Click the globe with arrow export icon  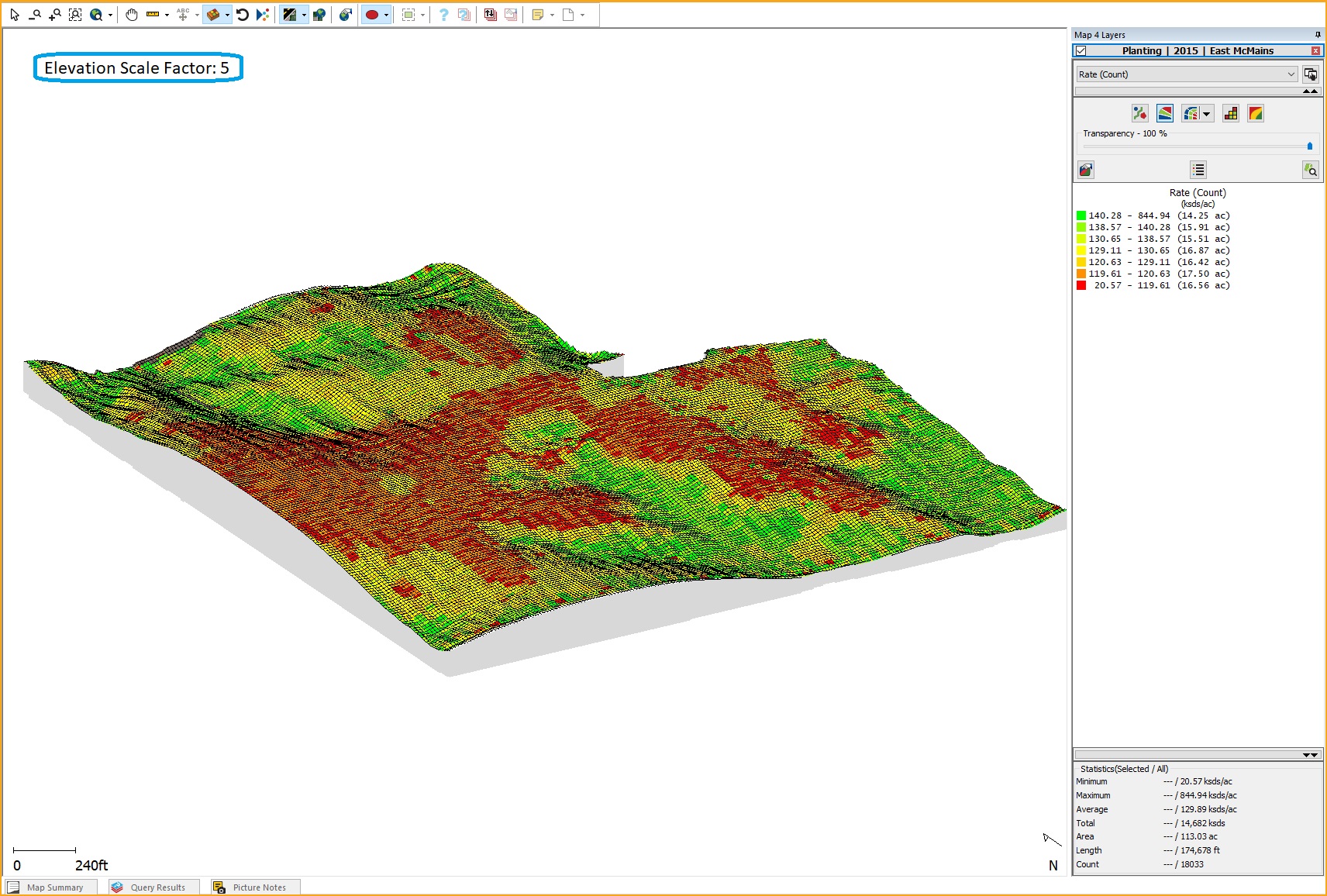point(346,15)
